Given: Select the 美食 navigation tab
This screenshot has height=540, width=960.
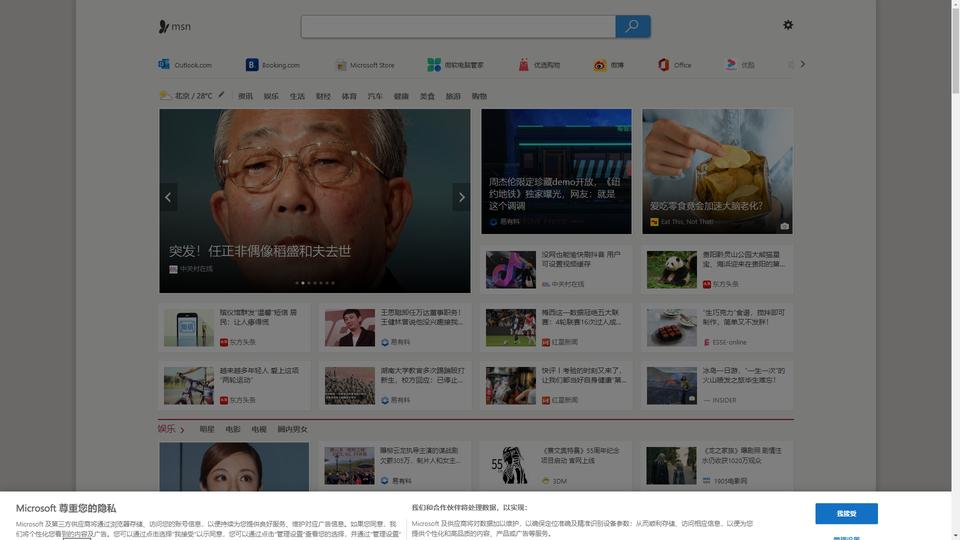Looking at the screenshot, I should pos(427,96).
